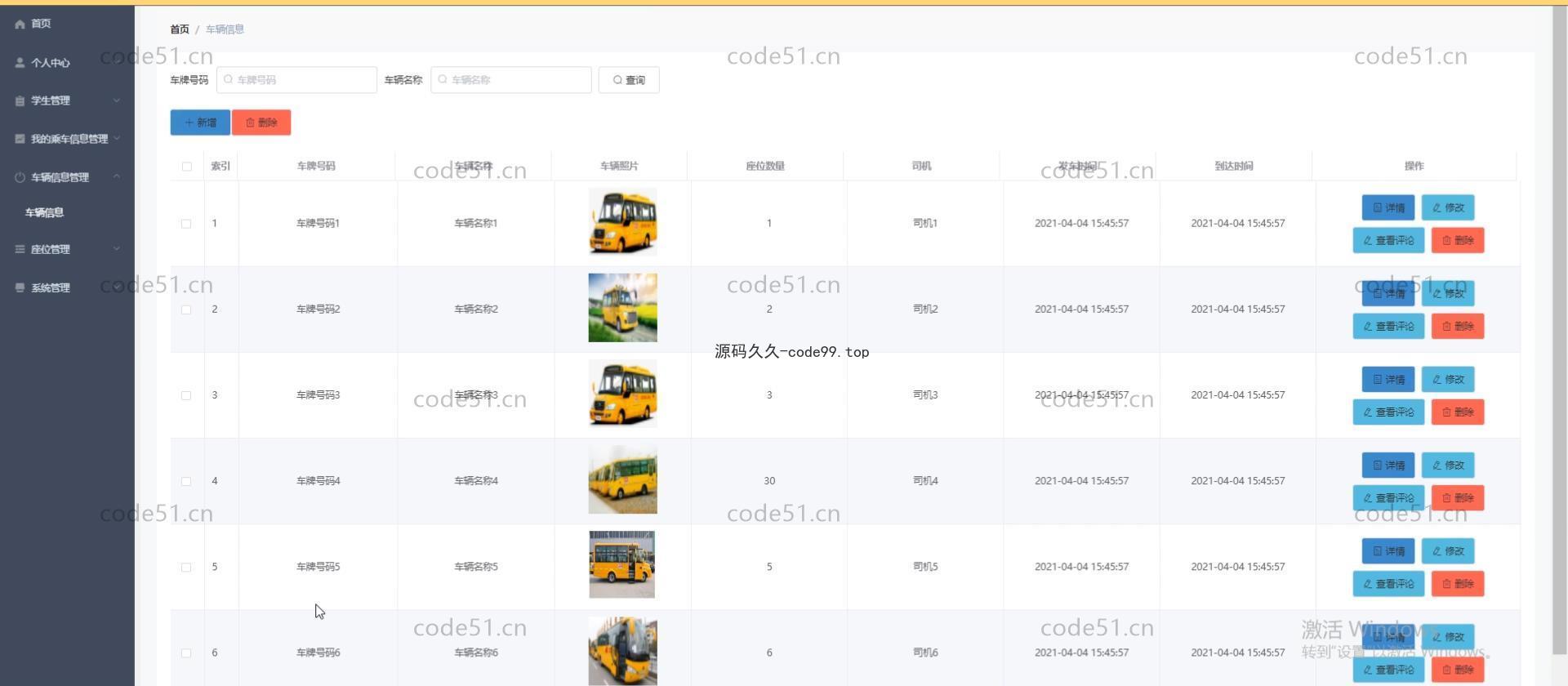Viewport: 1568px width, 686px height.
Task: Click the icon beside 系统管理
Action: 20,287
